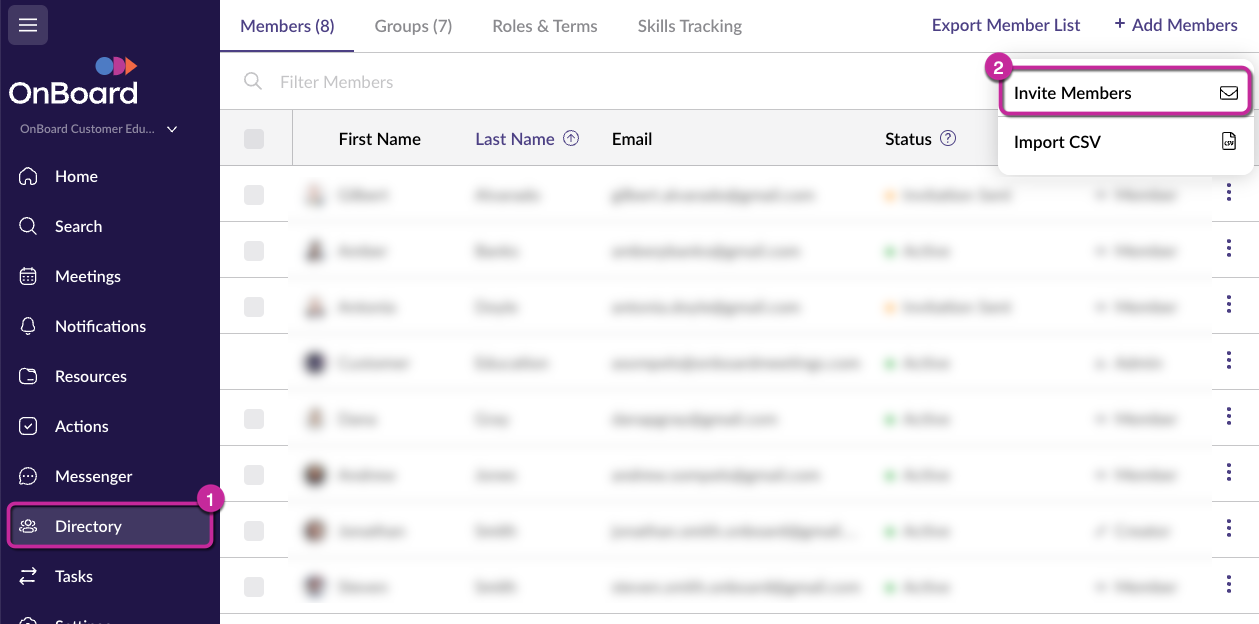Open the Home sidebar icon
Image resolution: width=1259 pixels, height=624 pixels.
click(x=28, y=176)
